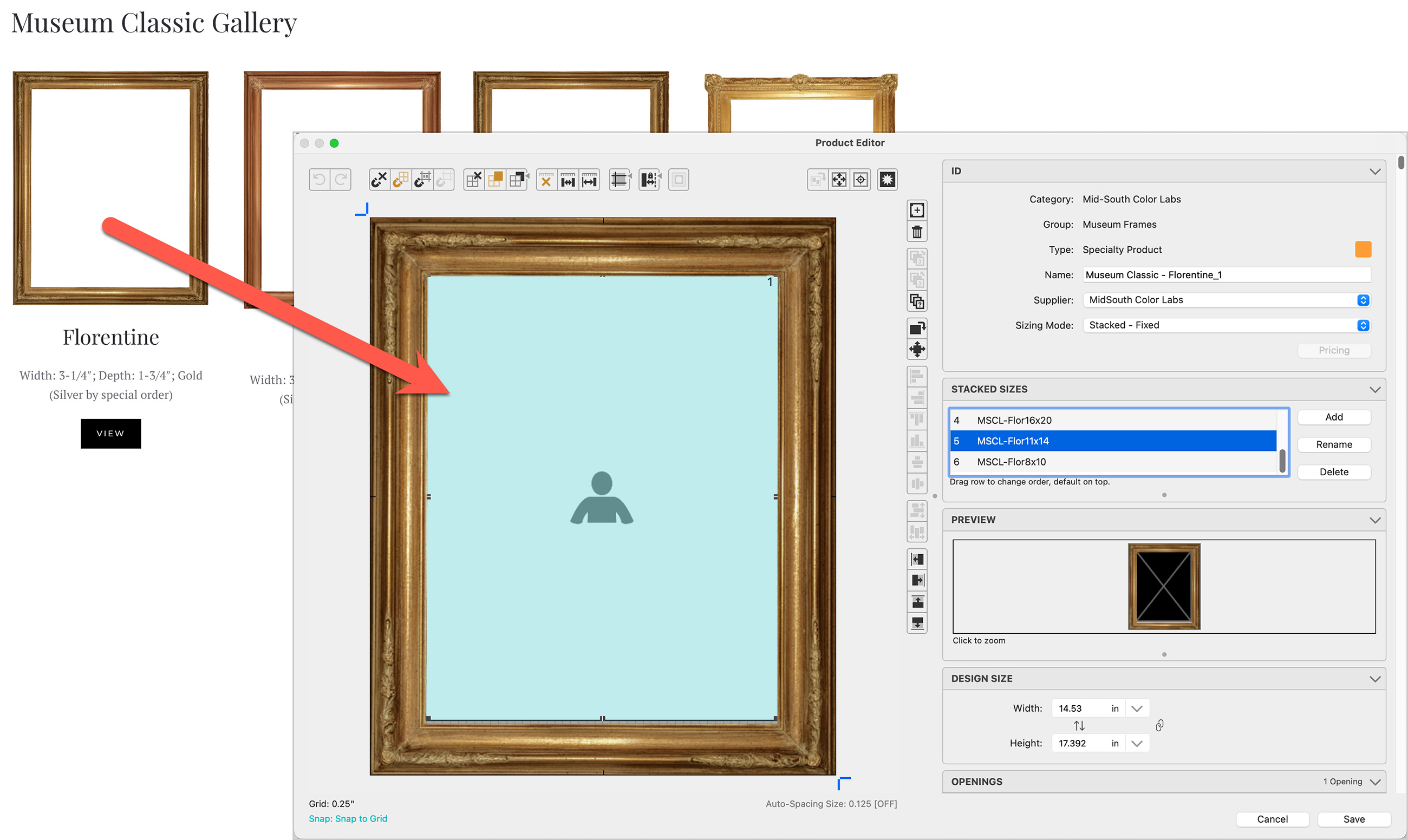Toggle the width-height link chain icon
Viewport: 1408px width, 840px height.
[1159, 725]
